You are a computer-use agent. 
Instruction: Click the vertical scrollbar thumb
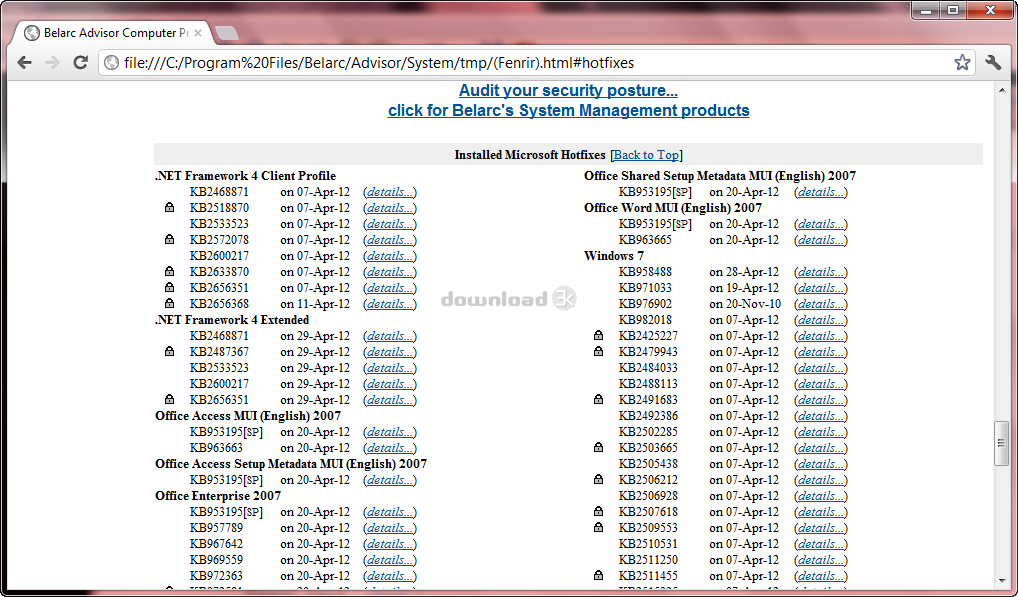coord(1001,443)
